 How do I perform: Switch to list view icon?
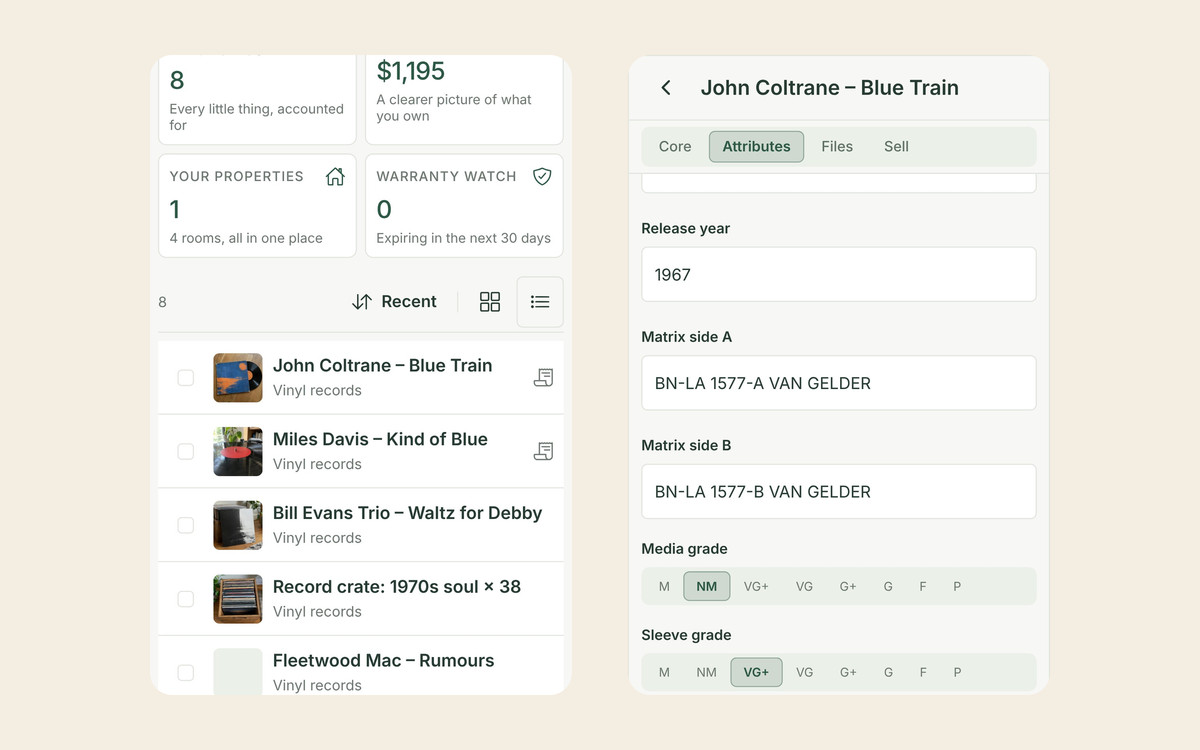click(x=540, y=302)
